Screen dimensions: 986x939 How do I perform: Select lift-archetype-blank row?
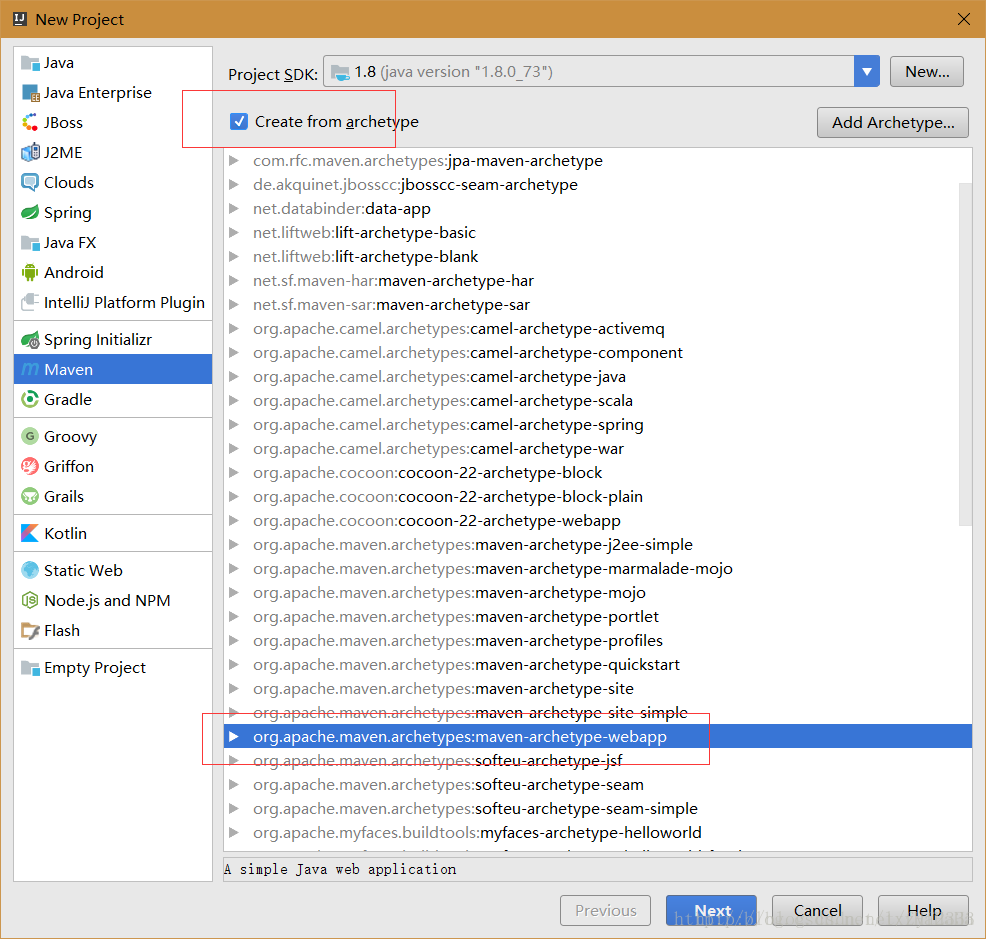(x=597, y=257)
